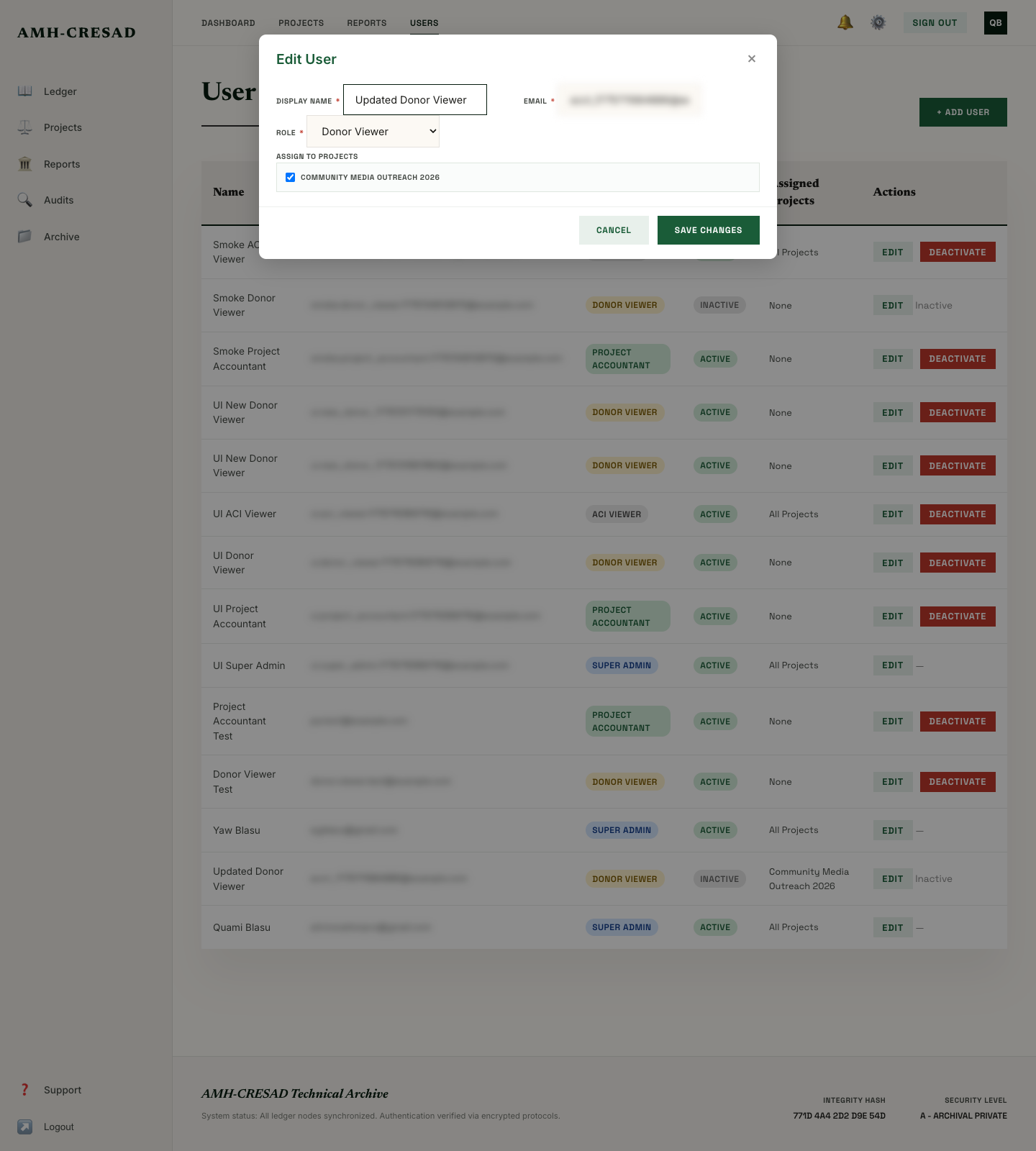The width and height of the screenshot is (1036, 1151).
Task: Go to the Projects top navigation tab
Action: pyautogui.click(x=301, y=23)
